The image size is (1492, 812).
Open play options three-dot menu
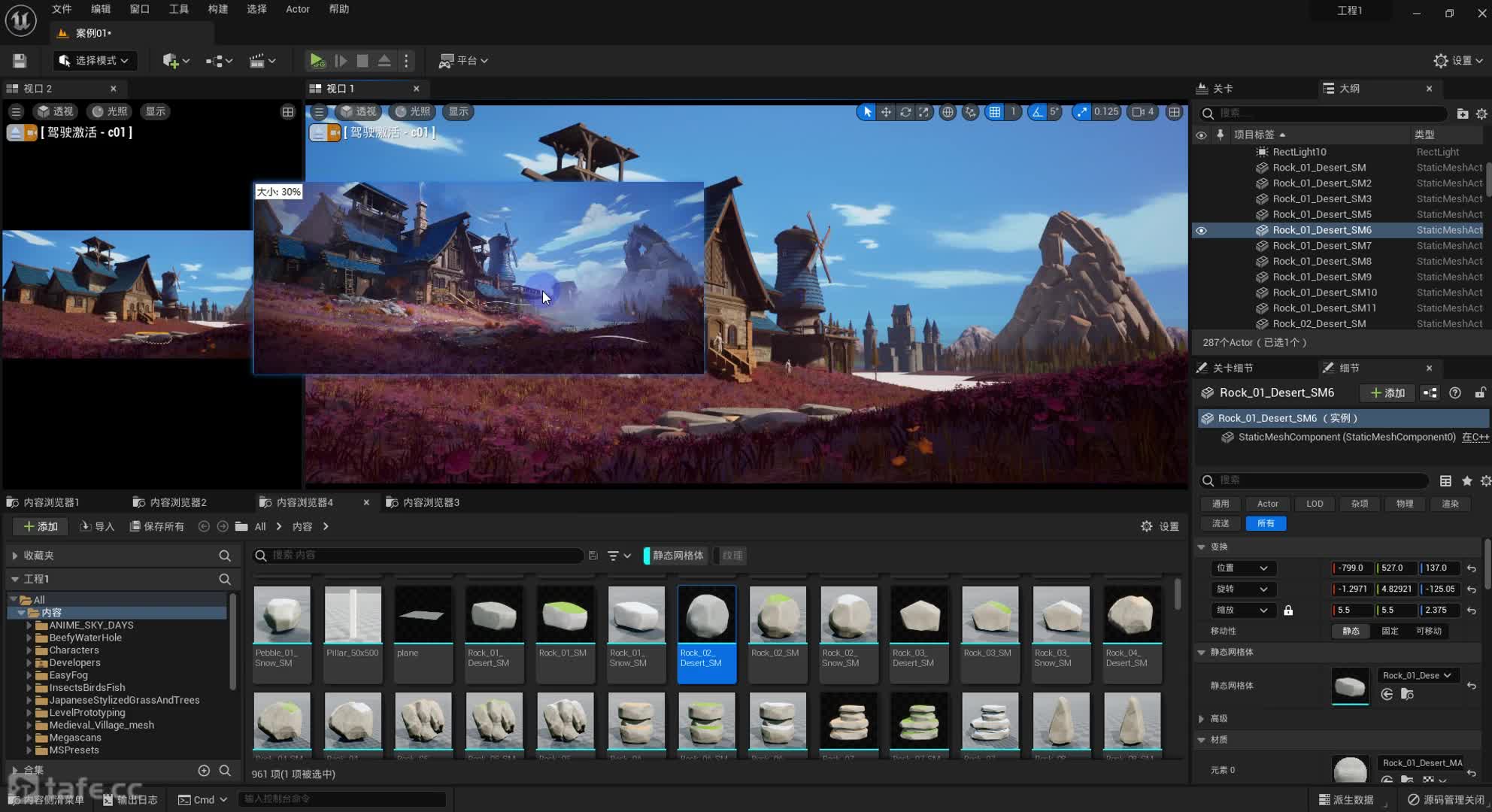[406, 60]
